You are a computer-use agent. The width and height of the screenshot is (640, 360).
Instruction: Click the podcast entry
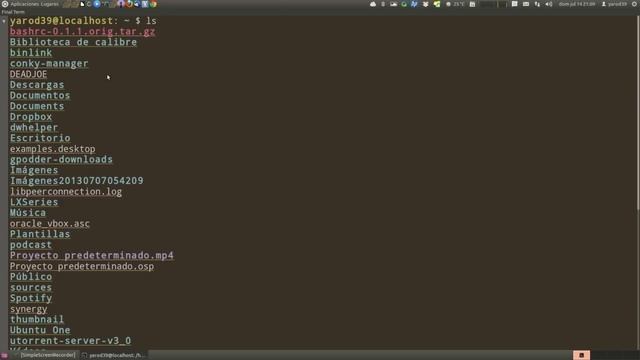coord(31,244)
